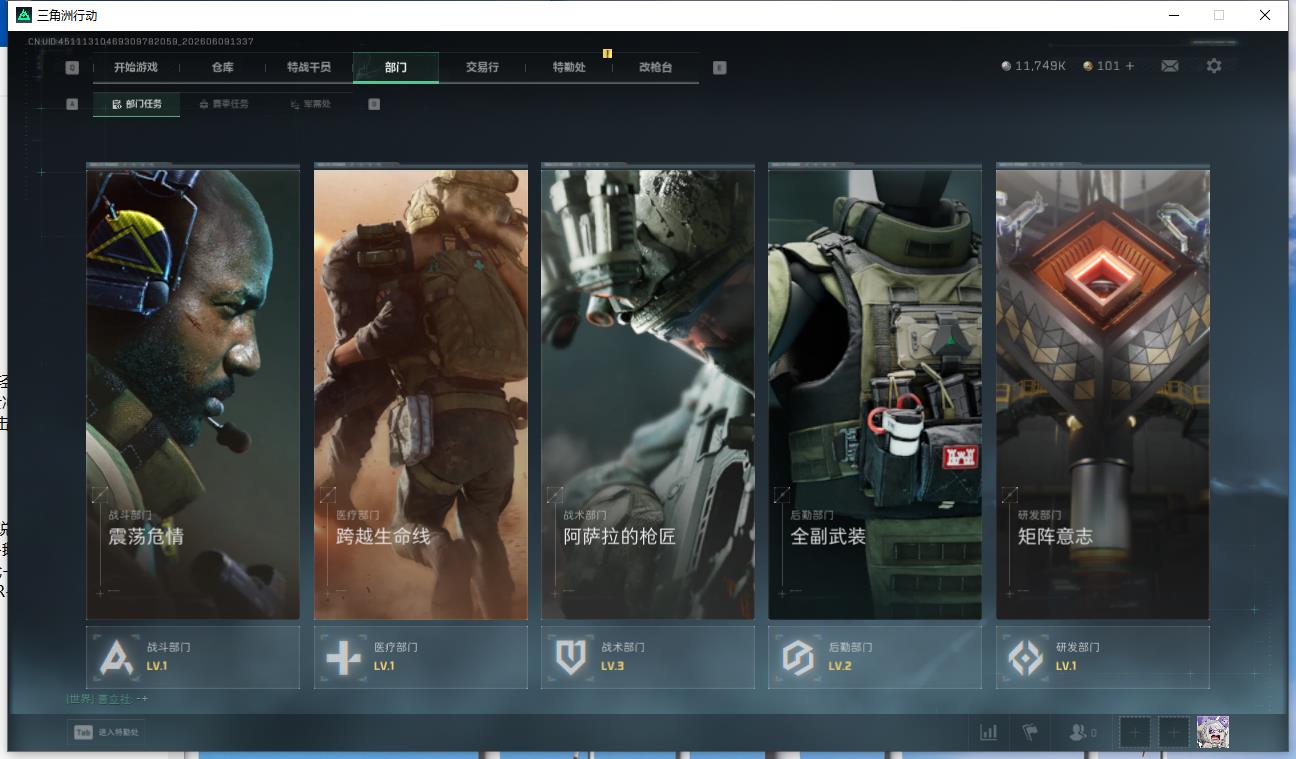Open the 矩阵意志 mission card
Viewport: 1296px width, 759px height.
pos(1103,392)
